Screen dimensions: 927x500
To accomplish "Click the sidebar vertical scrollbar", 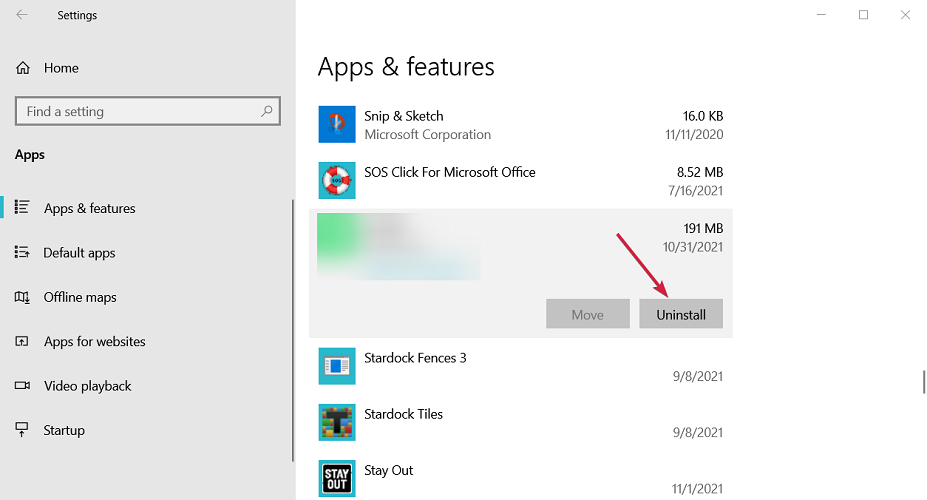I will tap(293, 331).
